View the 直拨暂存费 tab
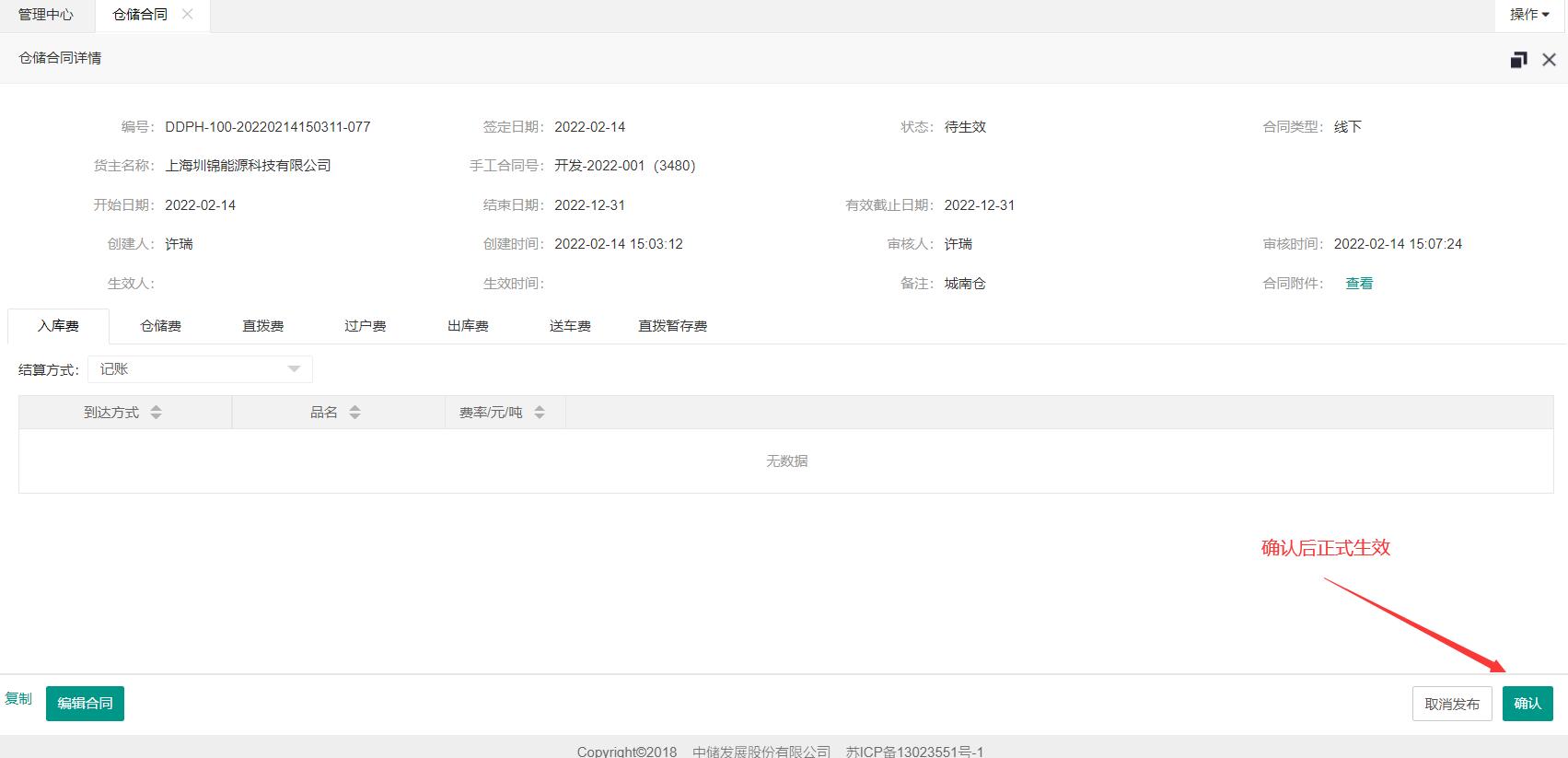 click(672, 326)
